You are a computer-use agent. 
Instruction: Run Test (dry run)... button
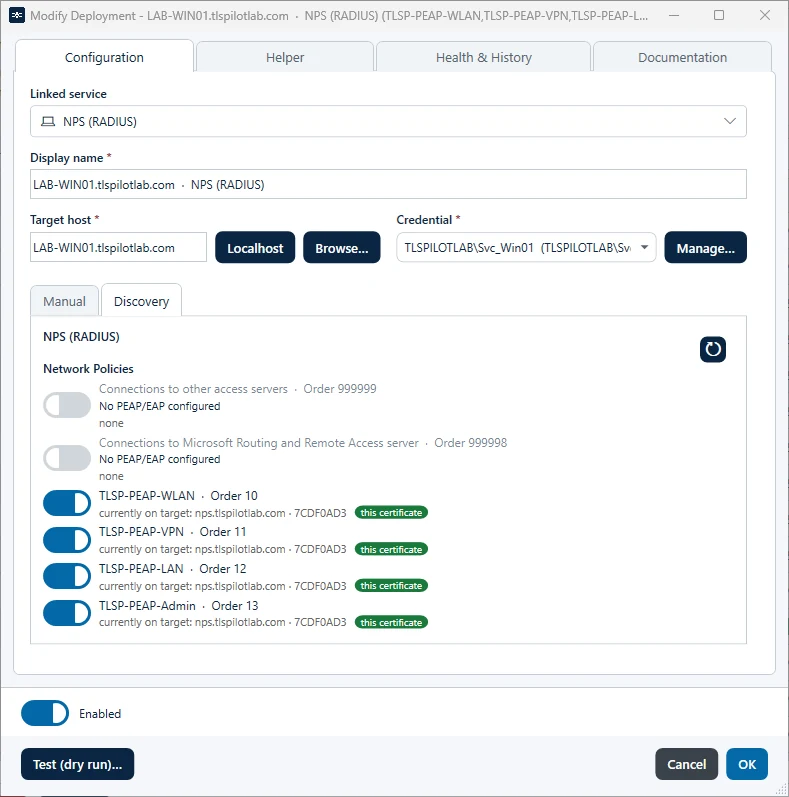pos(78,764)
